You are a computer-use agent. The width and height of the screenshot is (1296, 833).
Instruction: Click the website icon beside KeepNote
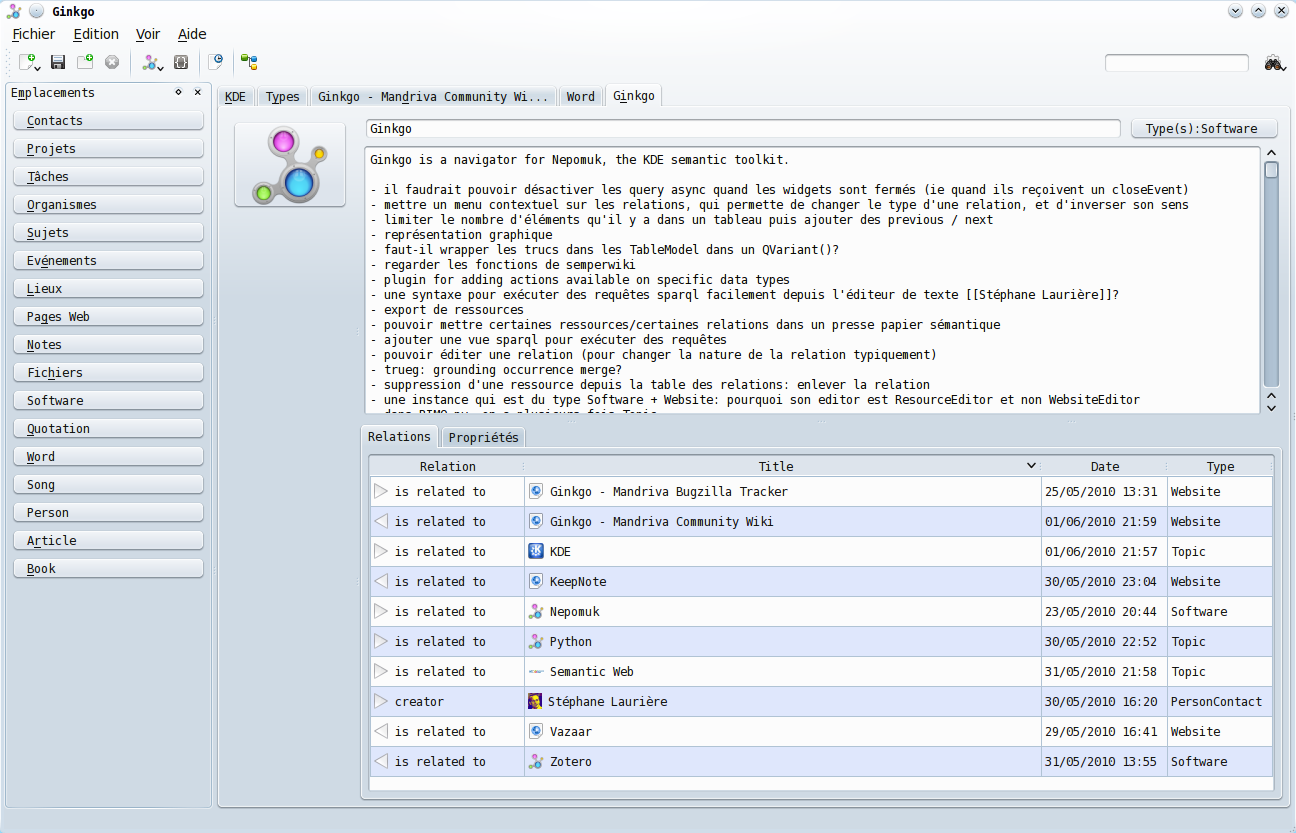[536, 581]
